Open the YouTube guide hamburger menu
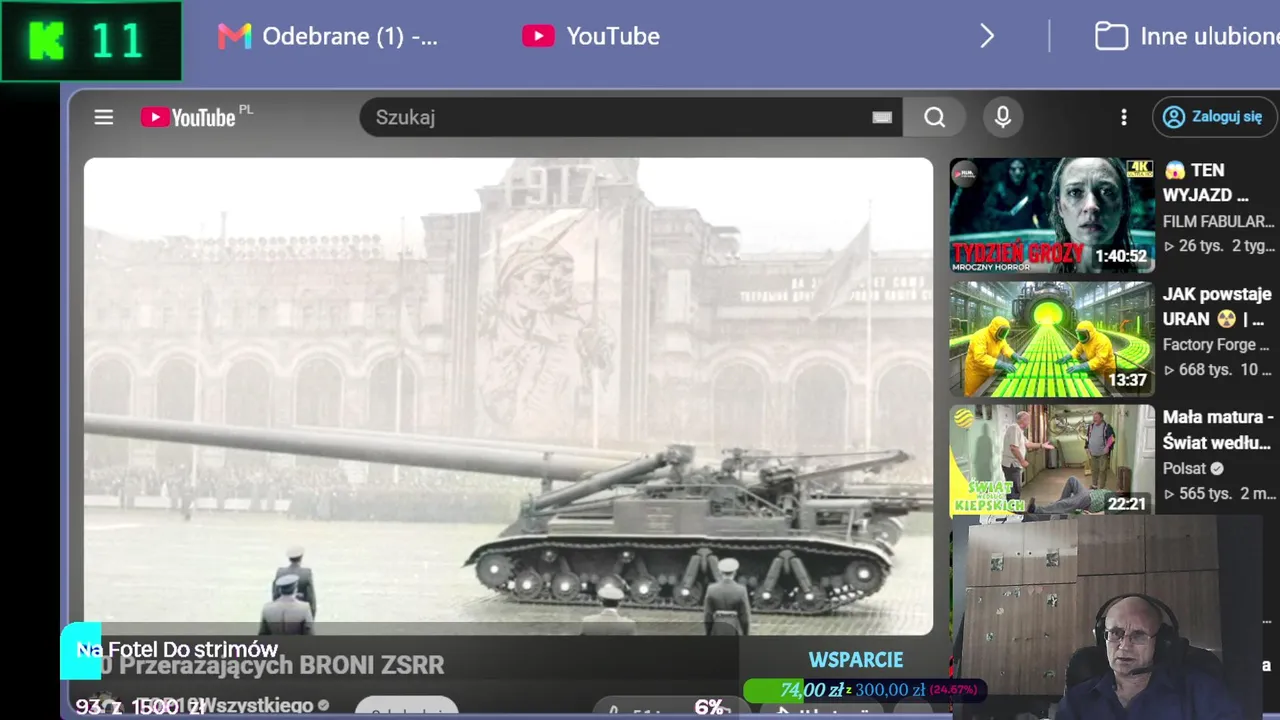 tap(104, 117)
